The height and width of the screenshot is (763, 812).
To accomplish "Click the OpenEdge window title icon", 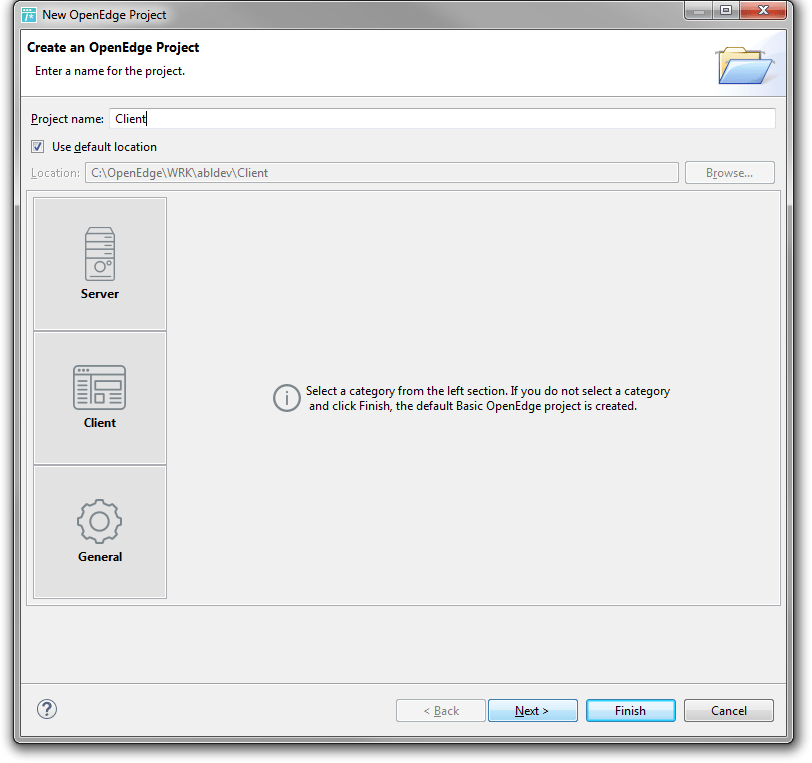I will point(29,15).
